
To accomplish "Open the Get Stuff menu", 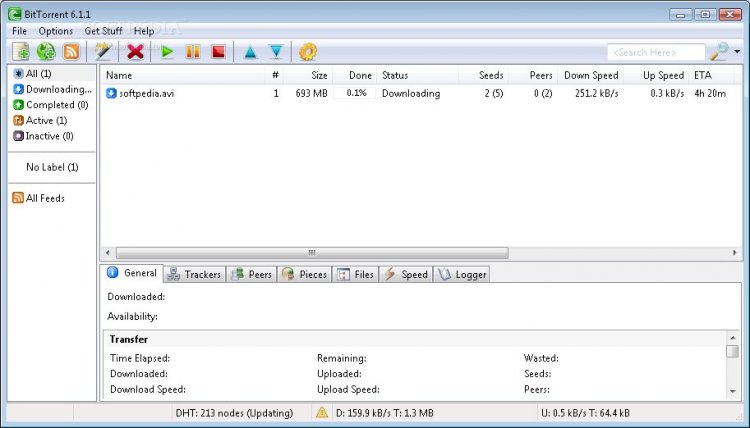I will pyautogui.click(x=103, y=31).
